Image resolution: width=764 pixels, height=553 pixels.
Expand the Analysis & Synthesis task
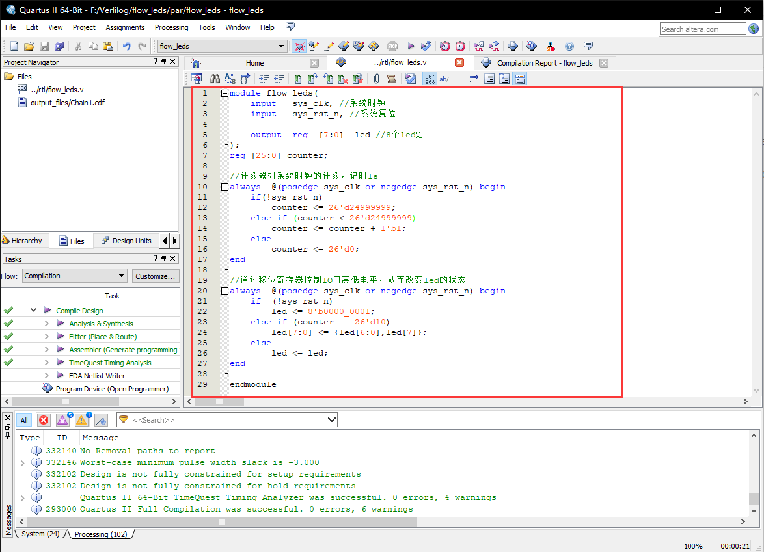coord(47,324)
